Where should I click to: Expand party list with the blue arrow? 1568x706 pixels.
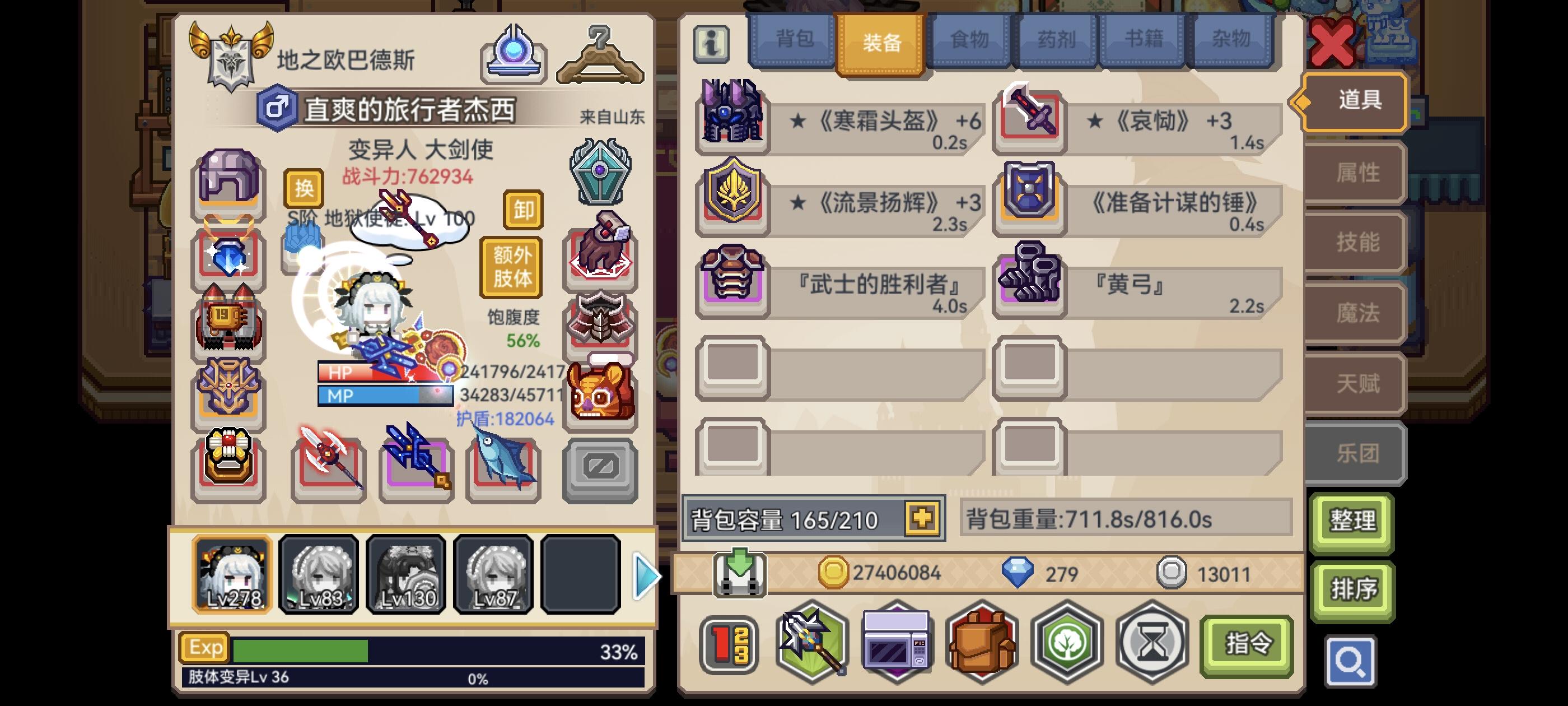(x=645, y=575)
